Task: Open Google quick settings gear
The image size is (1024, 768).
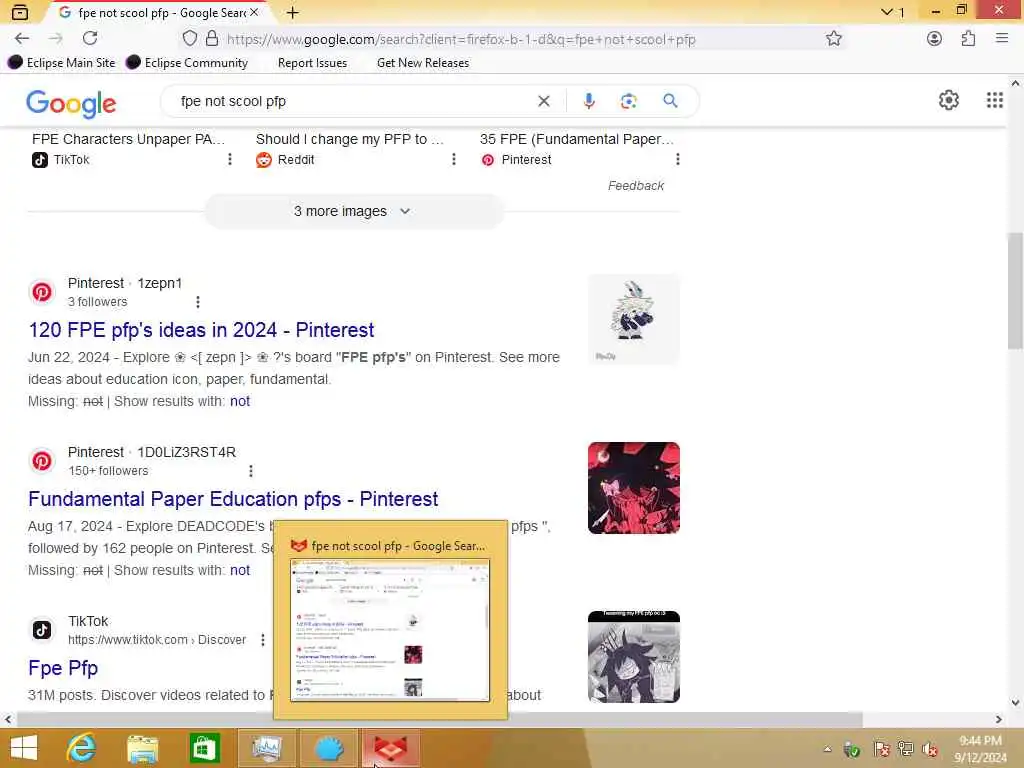Action: [948, 101]
